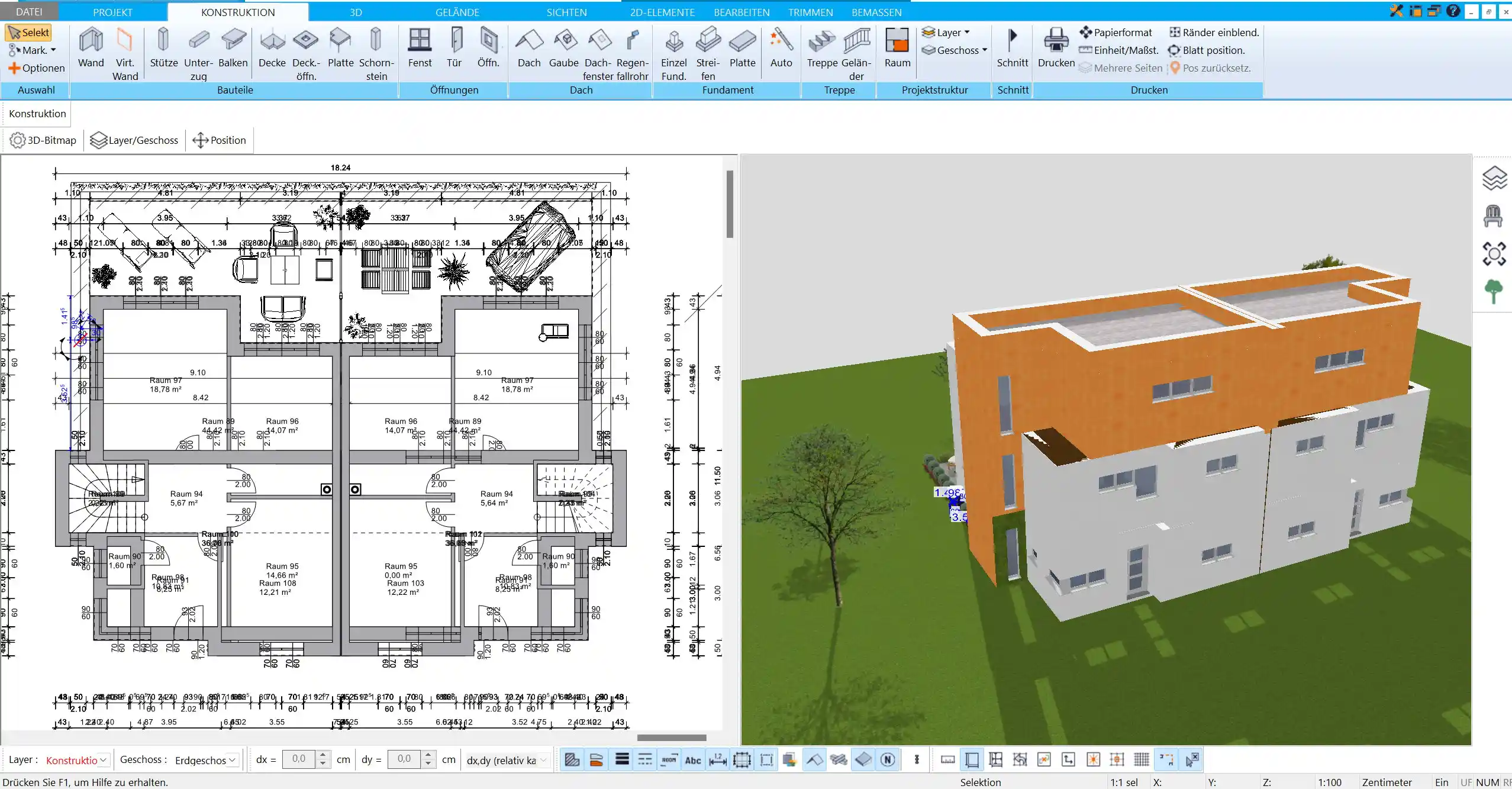Viewport: 1512px width, 789px height.
Task: Insert a window with Fenst tool
Action: point(420,48)
